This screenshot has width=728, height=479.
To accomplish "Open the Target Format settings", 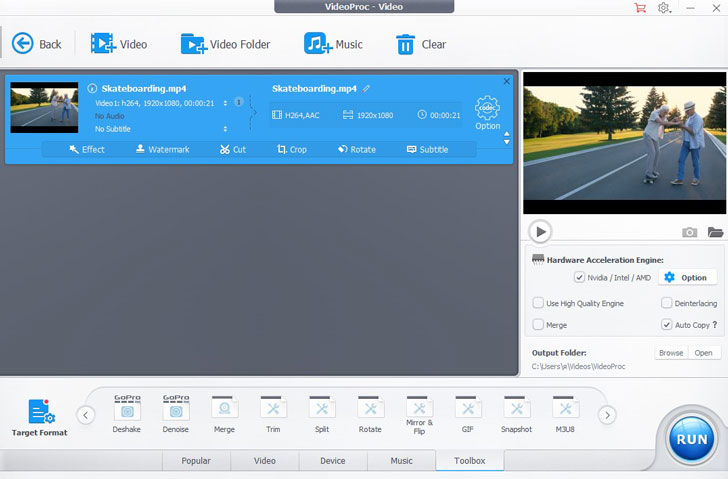I will click(39, 418).
